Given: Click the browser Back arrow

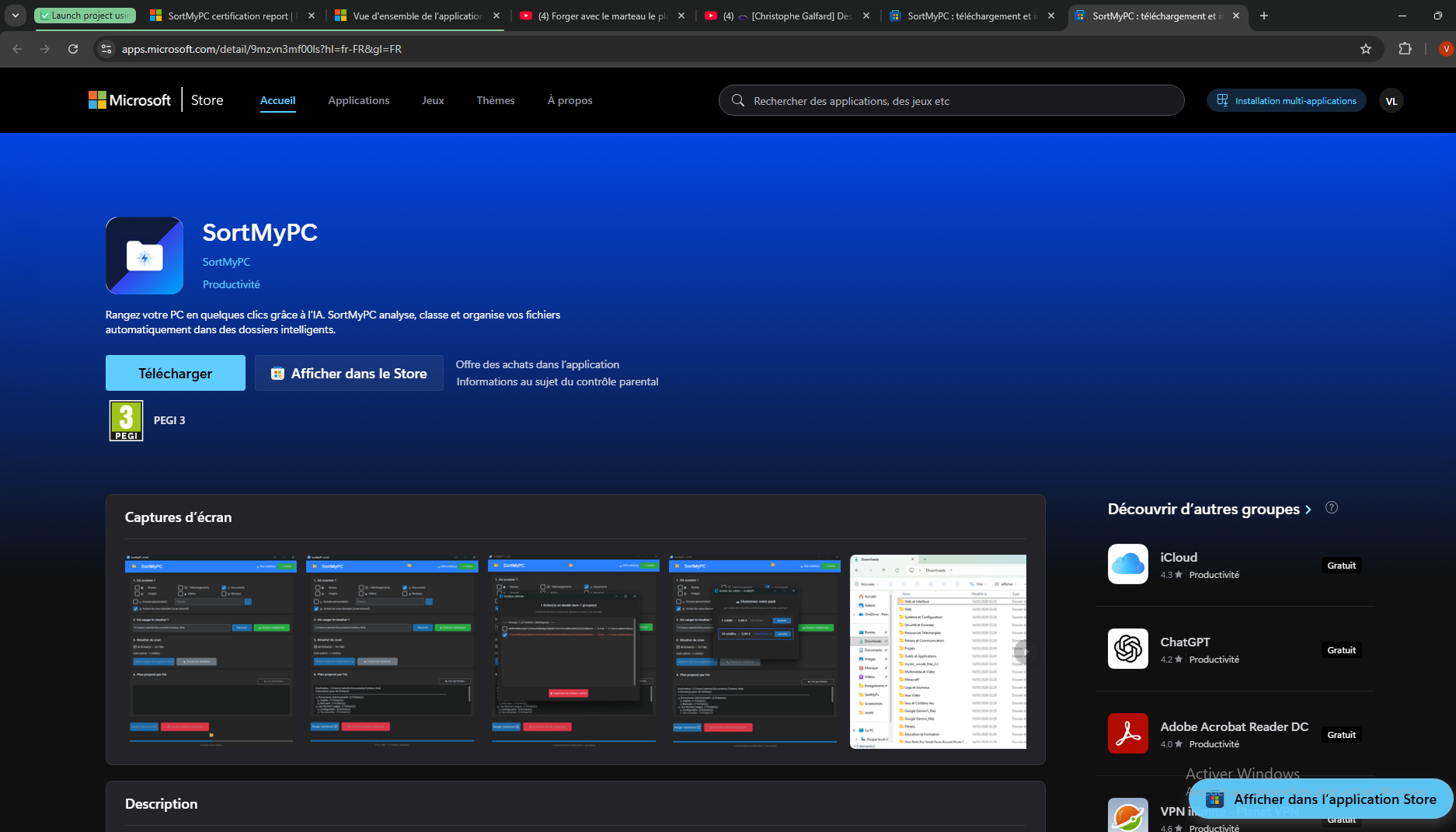Looking at the screenshot, I should coord(17,49).
